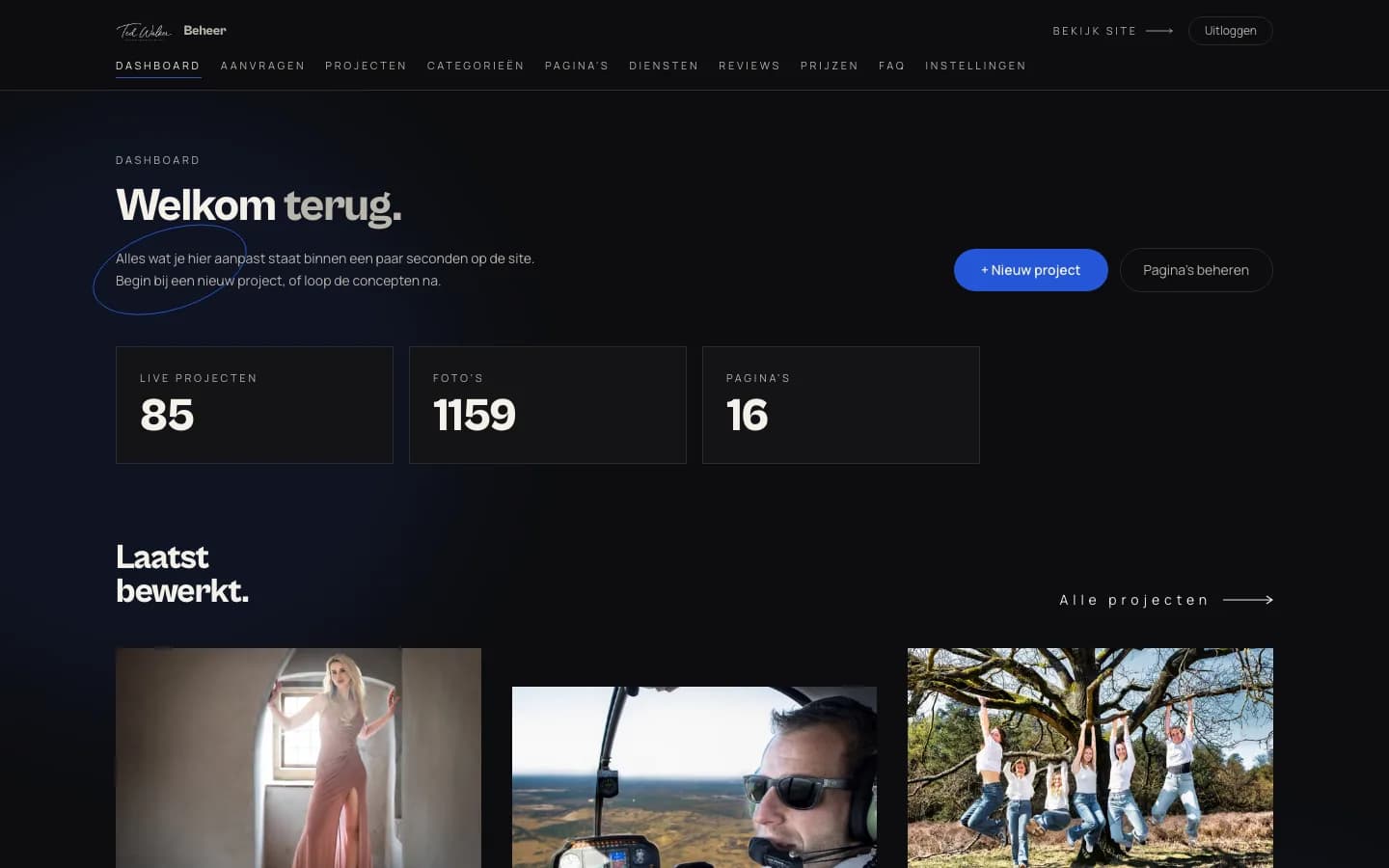
Task: Click the Welkom terug heading
Action: (x=259, y=205)
